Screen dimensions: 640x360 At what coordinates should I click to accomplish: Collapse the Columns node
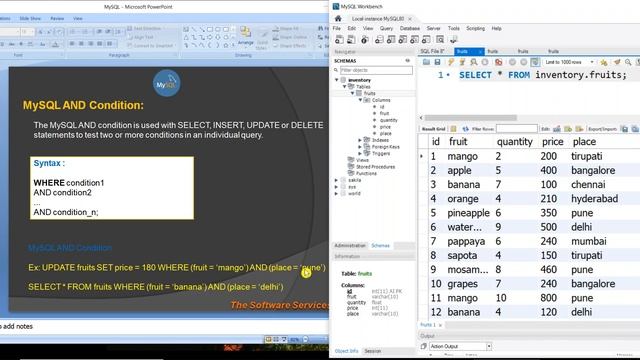(360, 100)
